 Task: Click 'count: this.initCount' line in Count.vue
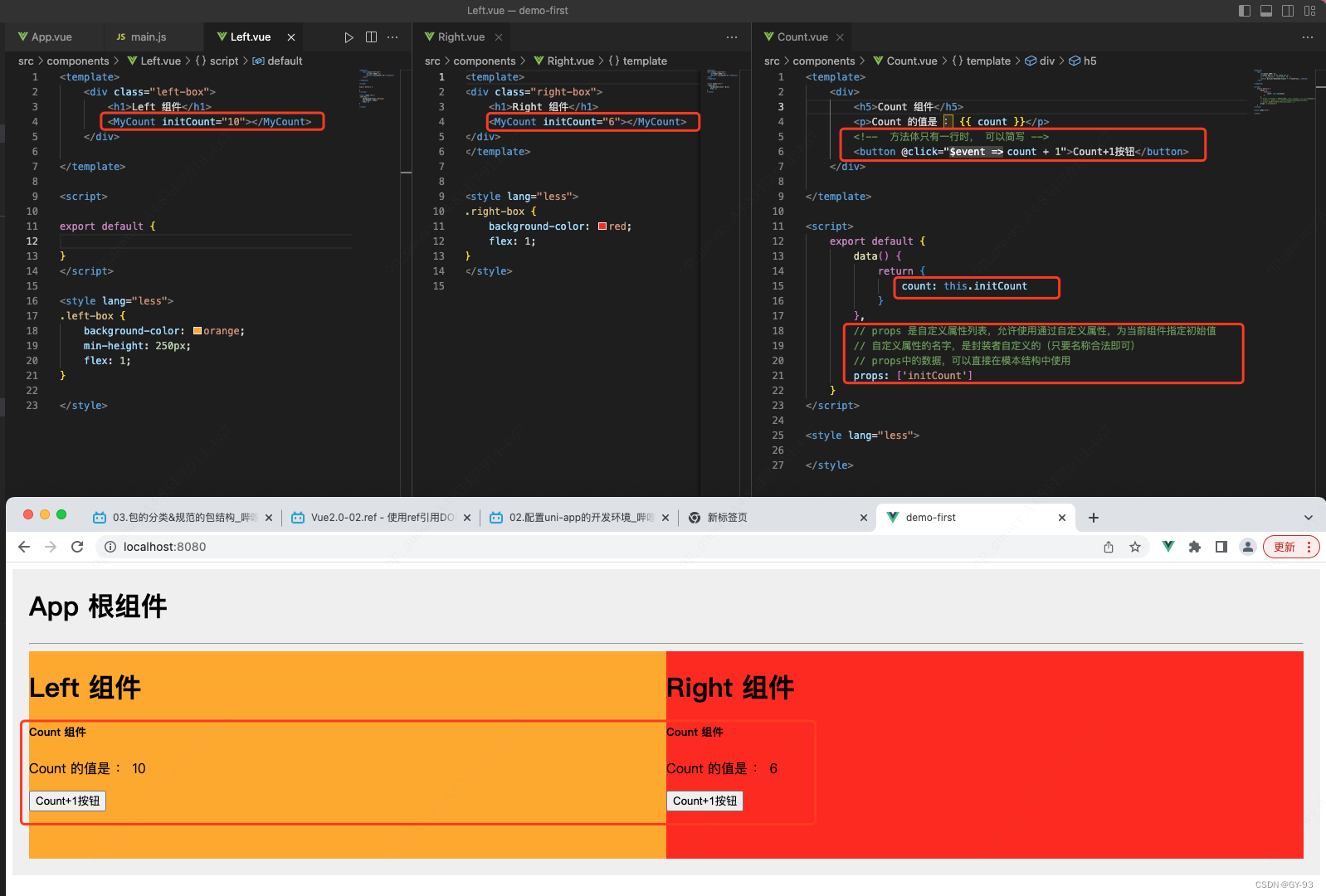[964, 286]
